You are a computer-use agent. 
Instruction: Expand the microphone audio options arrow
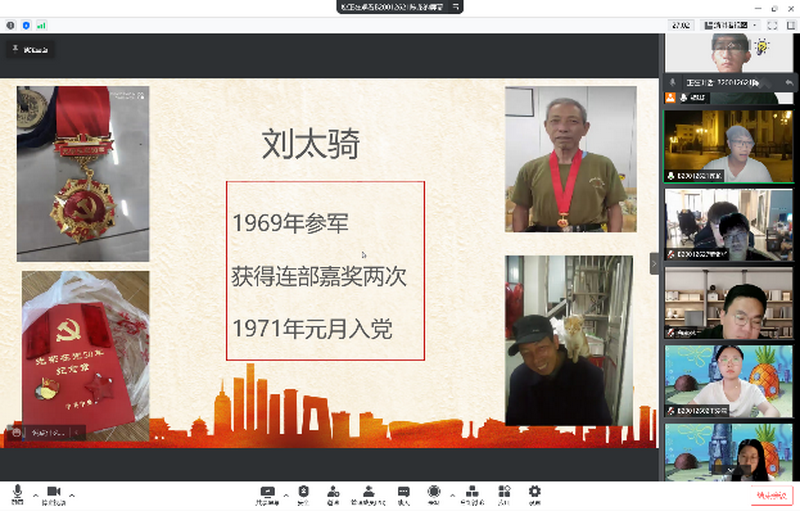[35, 495]
